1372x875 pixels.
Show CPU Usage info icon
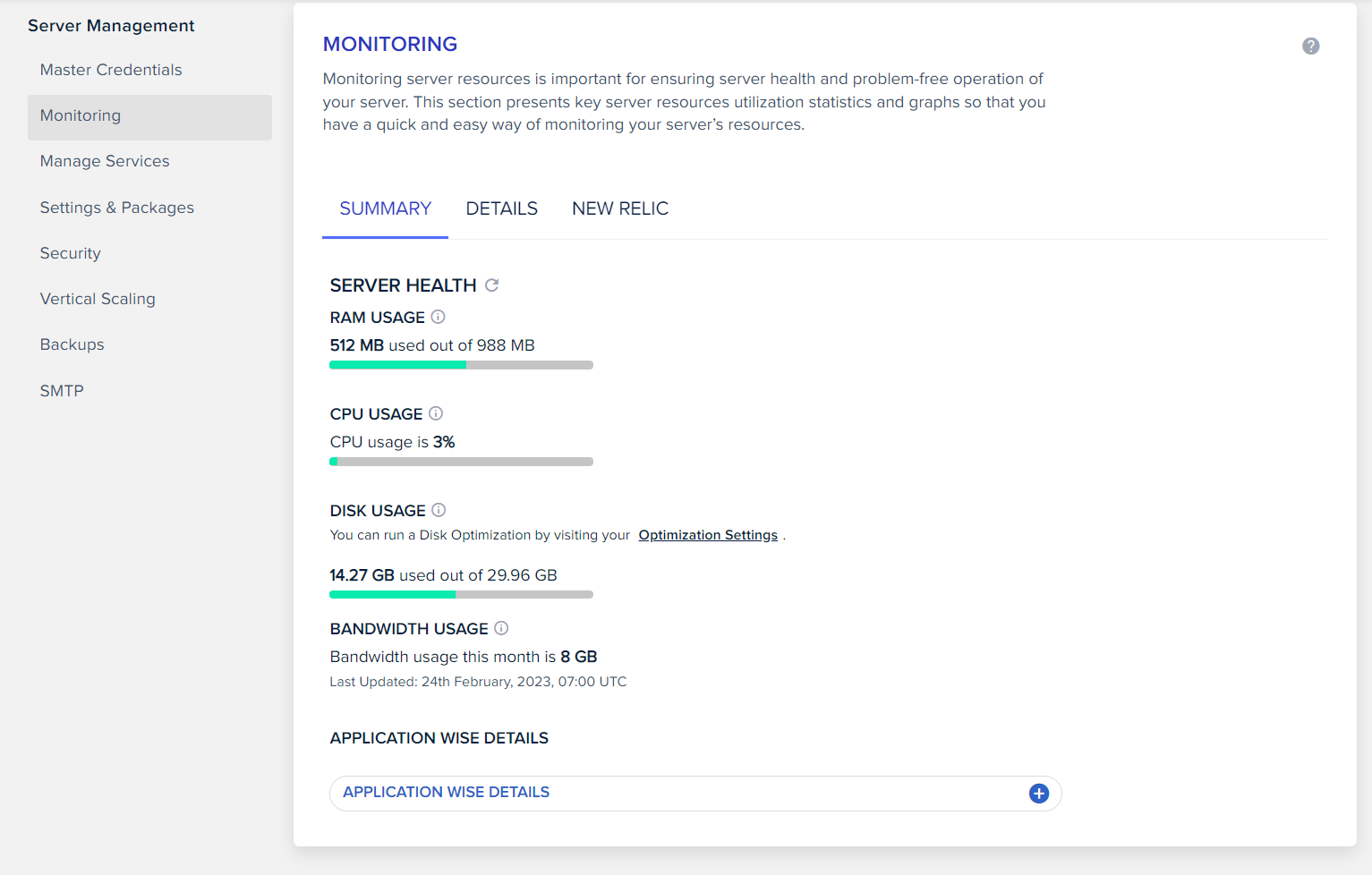point(436,413)
